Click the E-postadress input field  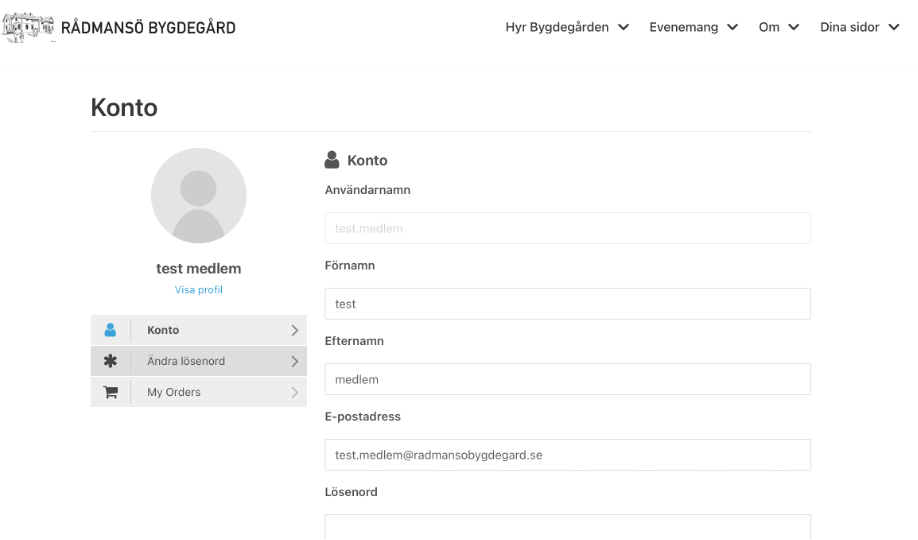point(567,455)
